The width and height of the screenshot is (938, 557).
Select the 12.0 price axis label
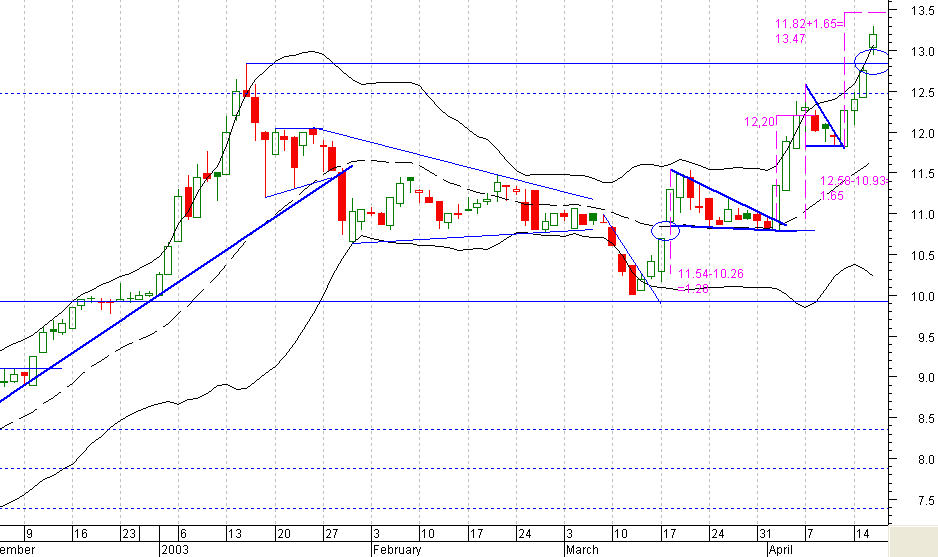click(922, 133)
